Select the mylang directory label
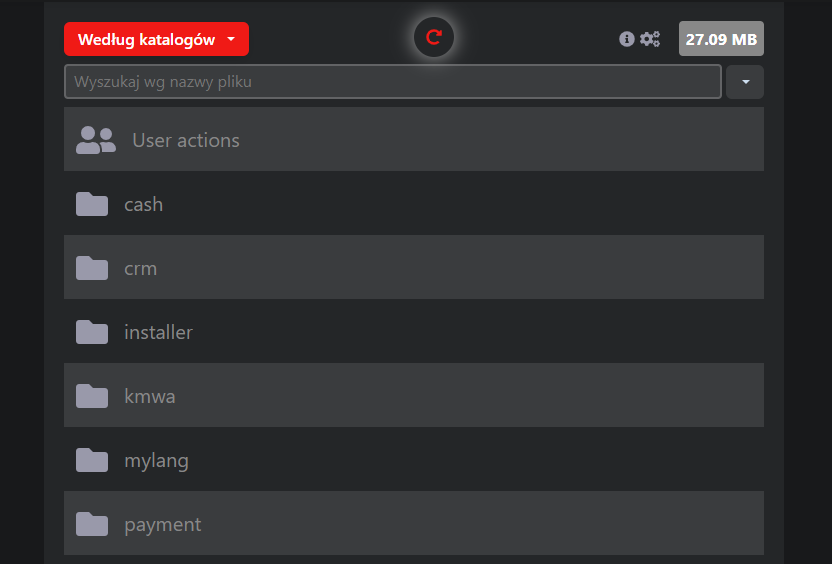The image size is (832, 564). 156,460
